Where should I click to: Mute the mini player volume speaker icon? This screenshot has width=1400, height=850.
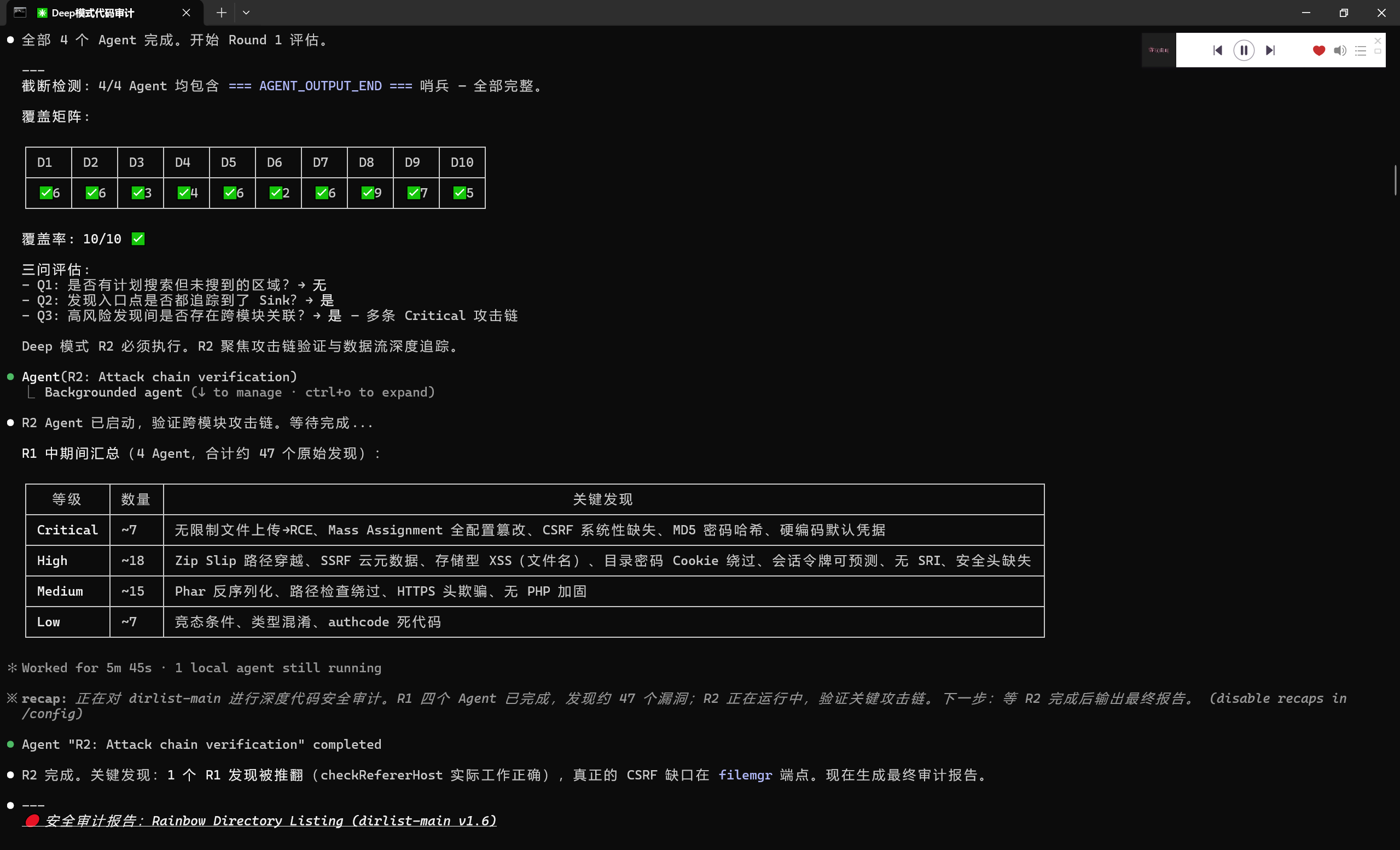click(1340, 50)
